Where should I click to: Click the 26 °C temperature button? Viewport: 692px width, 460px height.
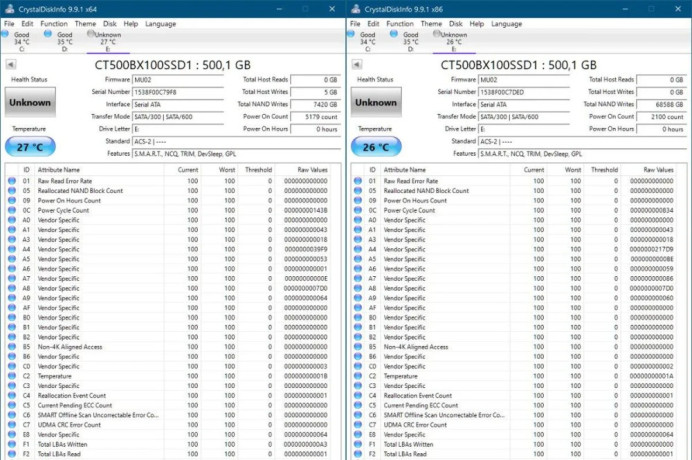tap(376, 147)
